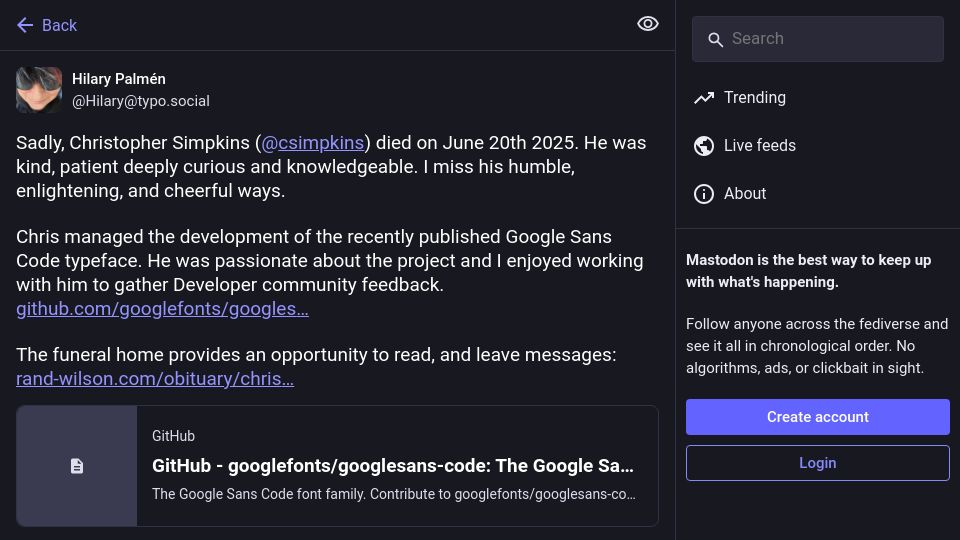Focus the Search input field
Screen dimensions: 960x540
[x=817, y=39]
